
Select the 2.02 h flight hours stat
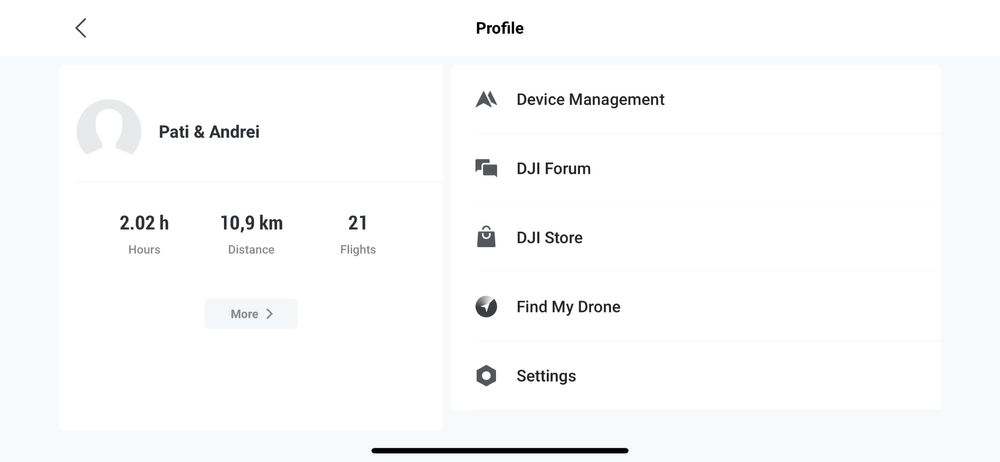coord(144,223)
